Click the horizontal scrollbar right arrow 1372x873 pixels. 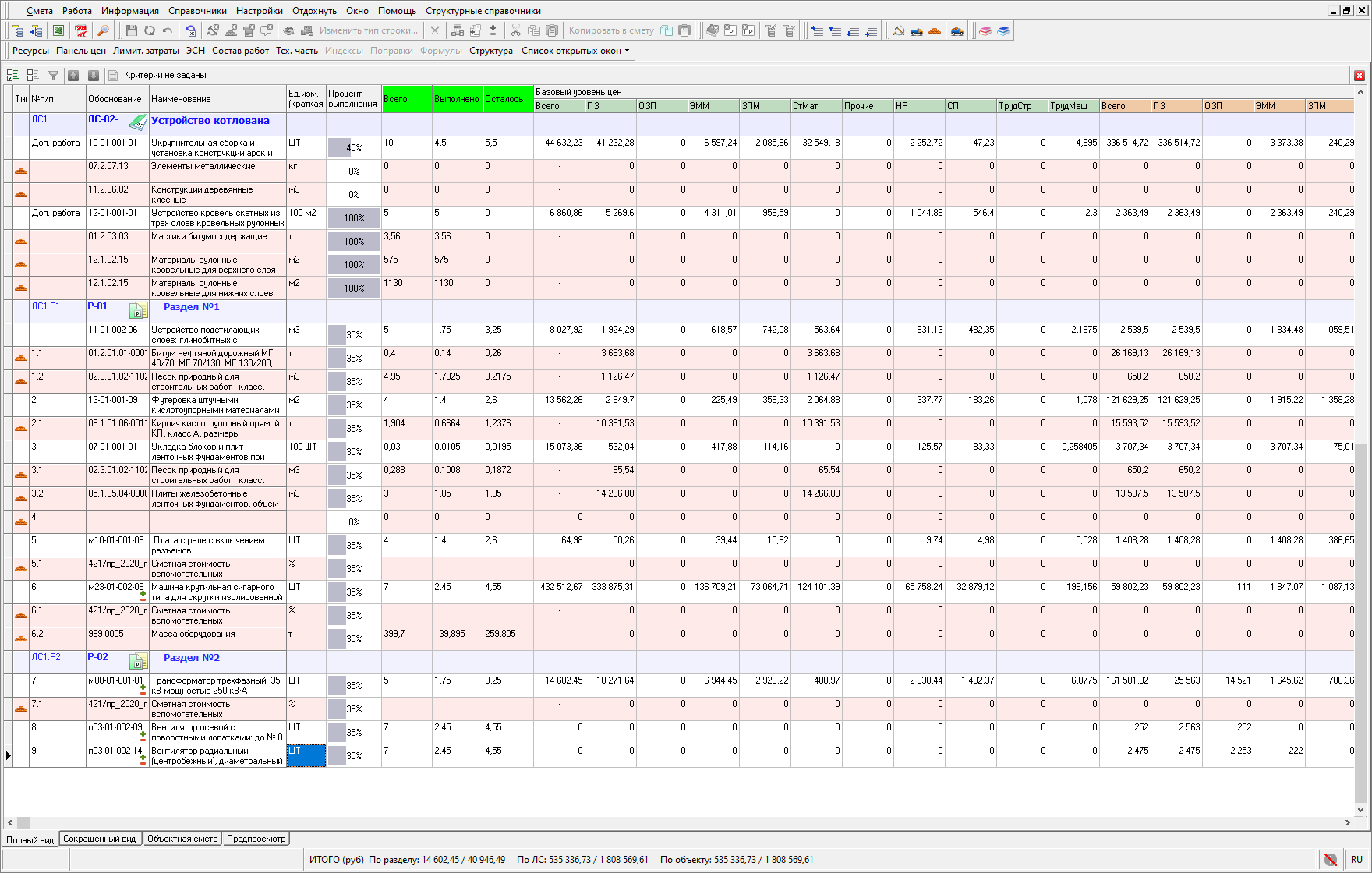point(1348,822)
